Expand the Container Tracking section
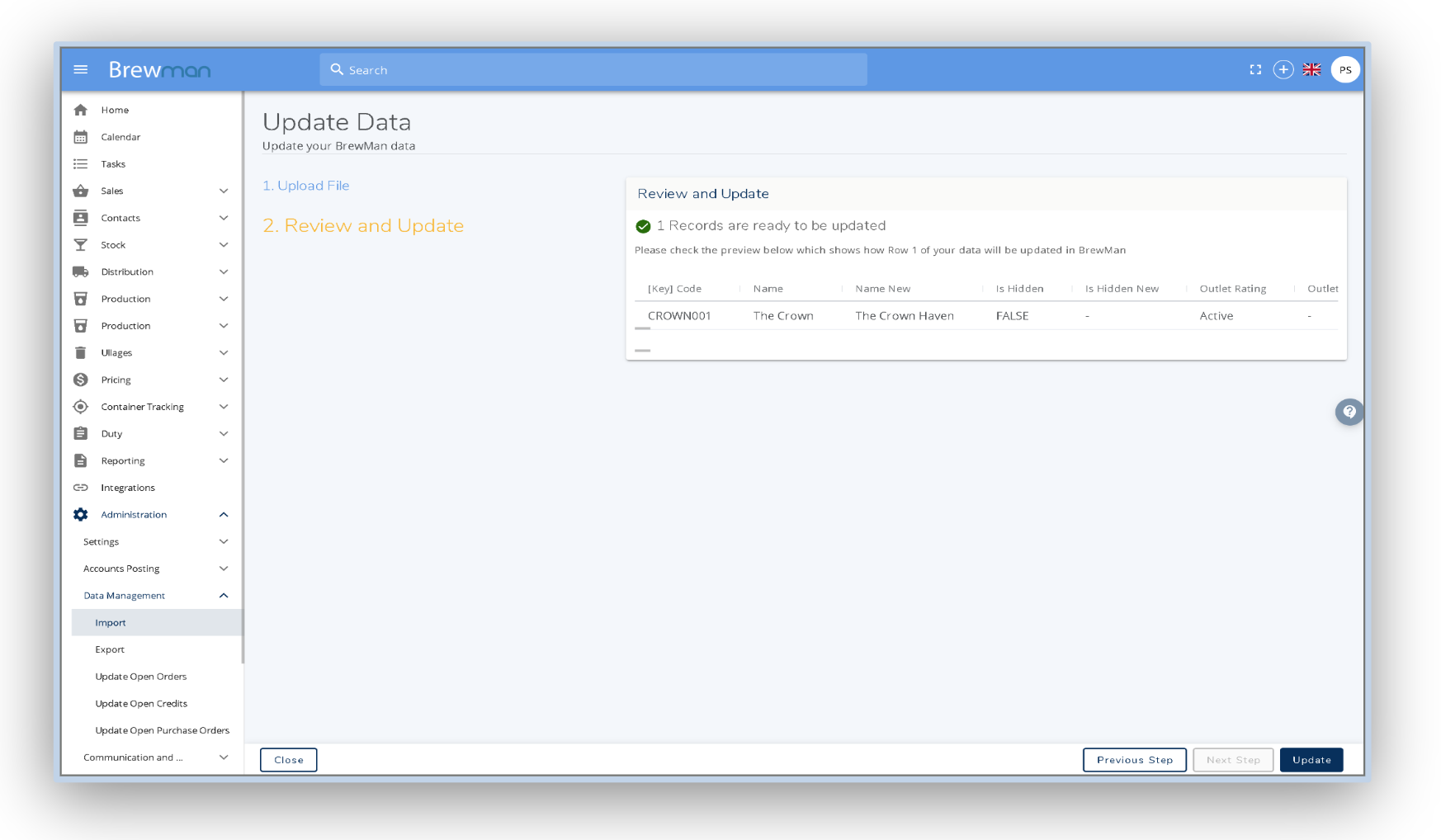Viewport: 1441px width, 840px height. pos(224,407)
